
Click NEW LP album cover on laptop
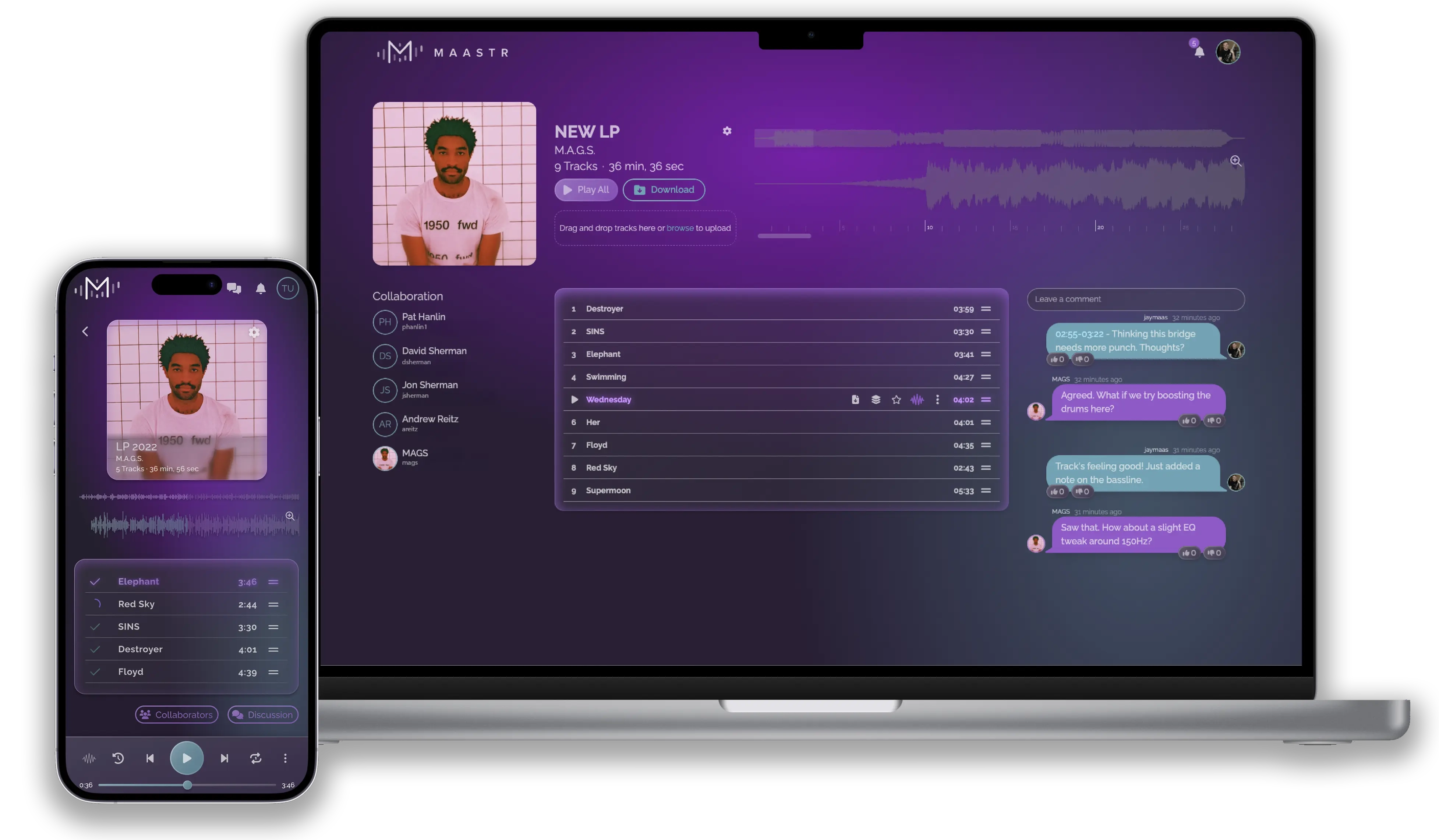click(454, 183)
